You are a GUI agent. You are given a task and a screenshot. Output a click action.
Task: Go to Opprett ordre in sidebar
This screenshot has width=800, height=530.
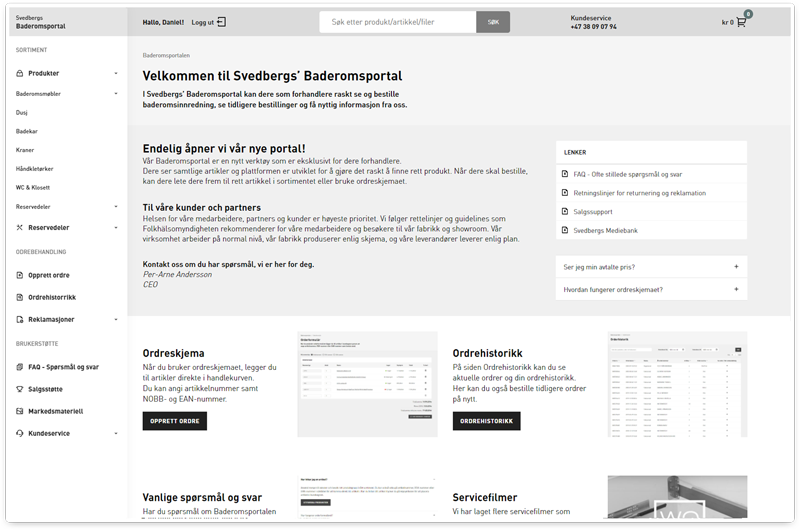49,275
